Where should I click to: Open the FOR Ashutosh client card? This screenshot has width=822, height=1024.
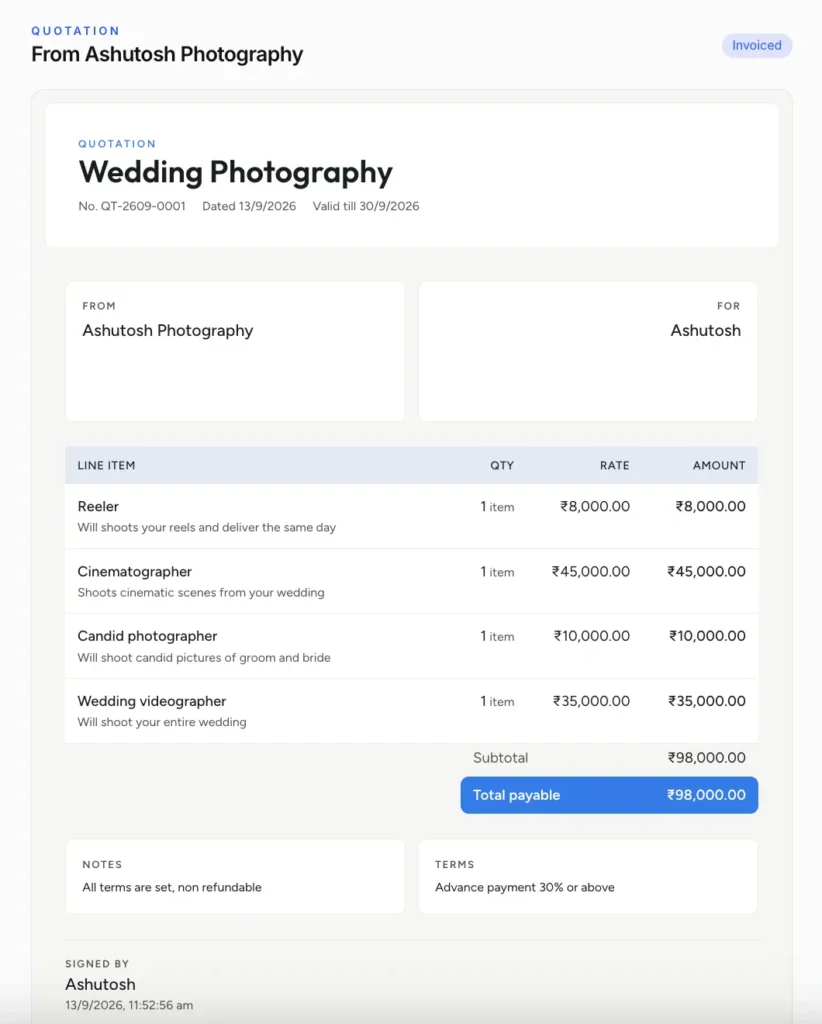point(588,351)
